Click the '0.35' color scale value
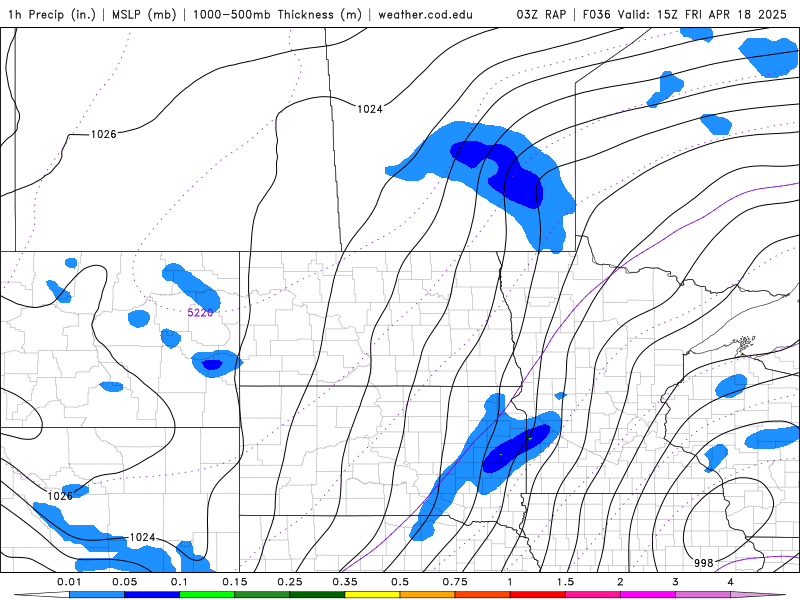 [345, 582]
